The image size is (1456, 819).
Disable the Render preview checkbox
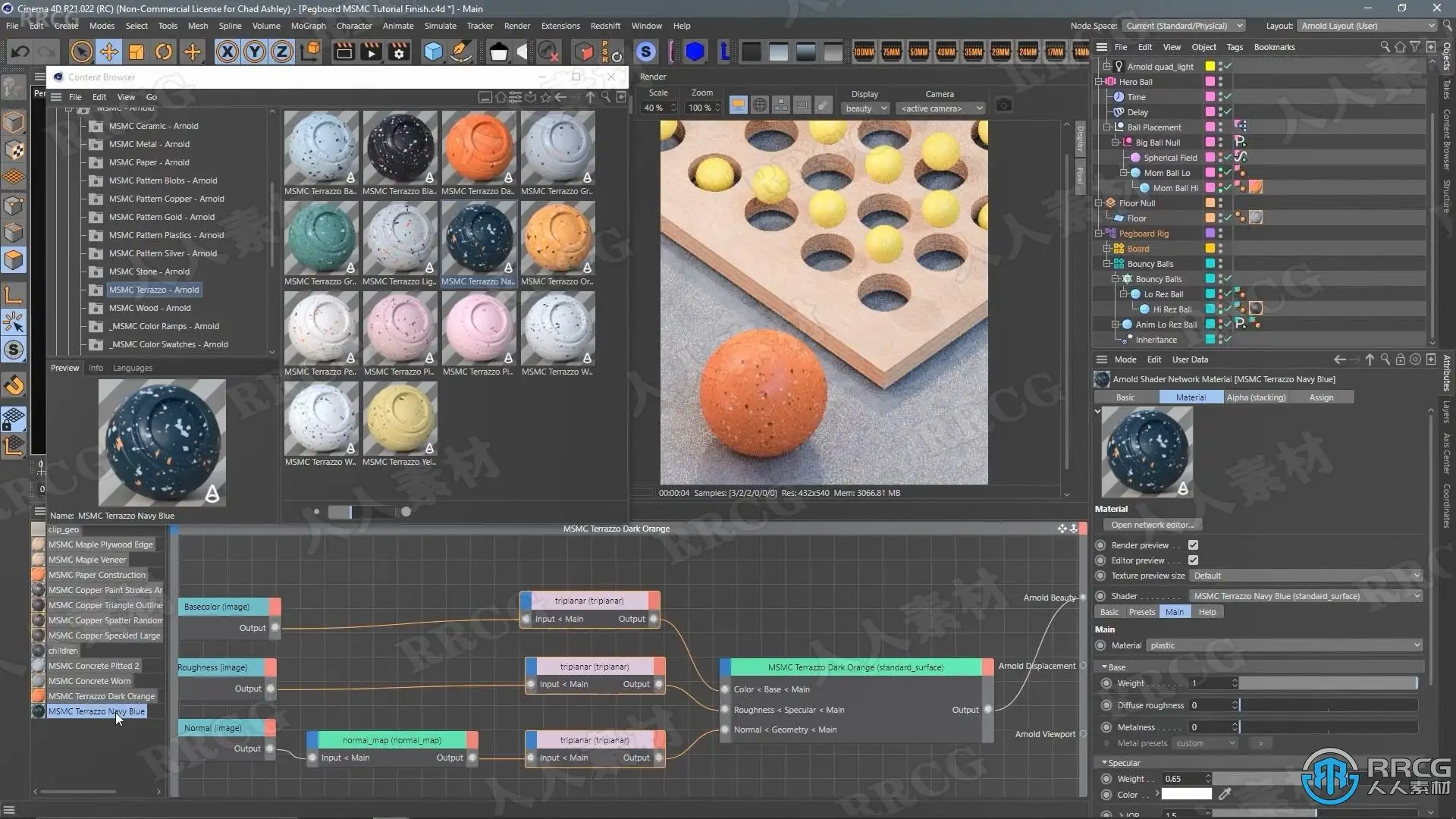pos(1193,545)
